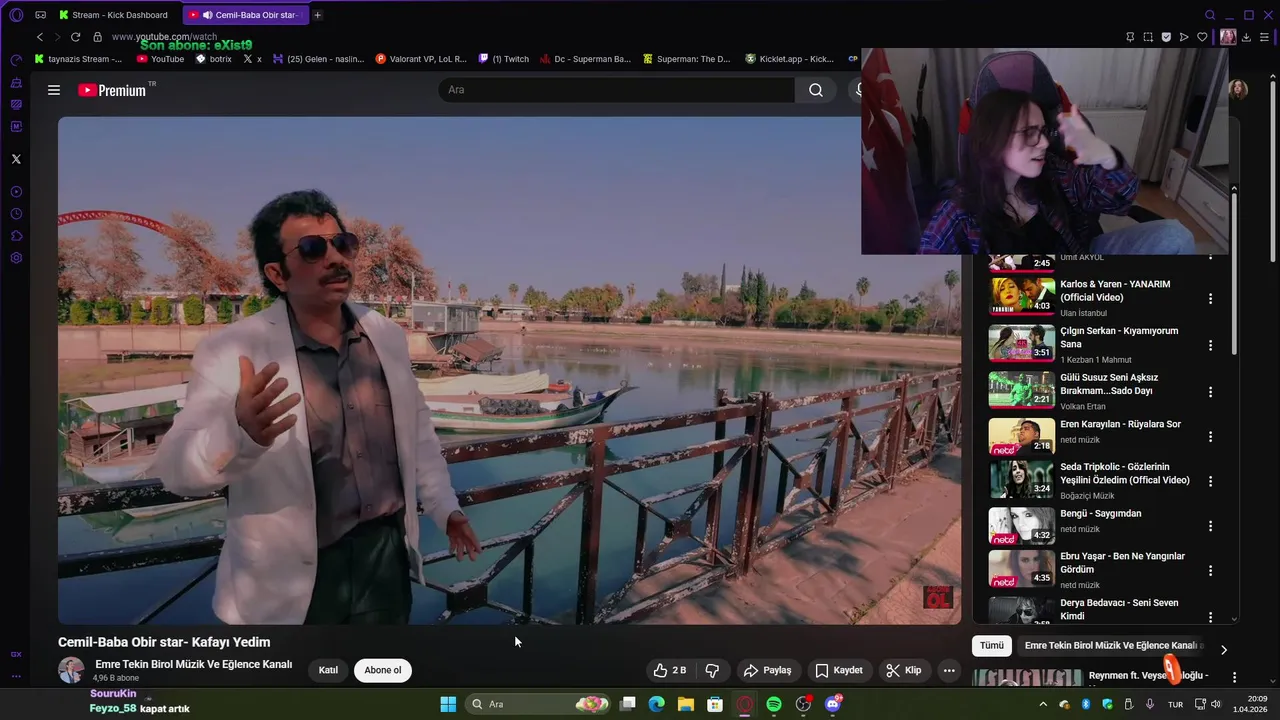Open the pinboards pin icon in toolbar
The image size is (1280, 720).
1130,37
